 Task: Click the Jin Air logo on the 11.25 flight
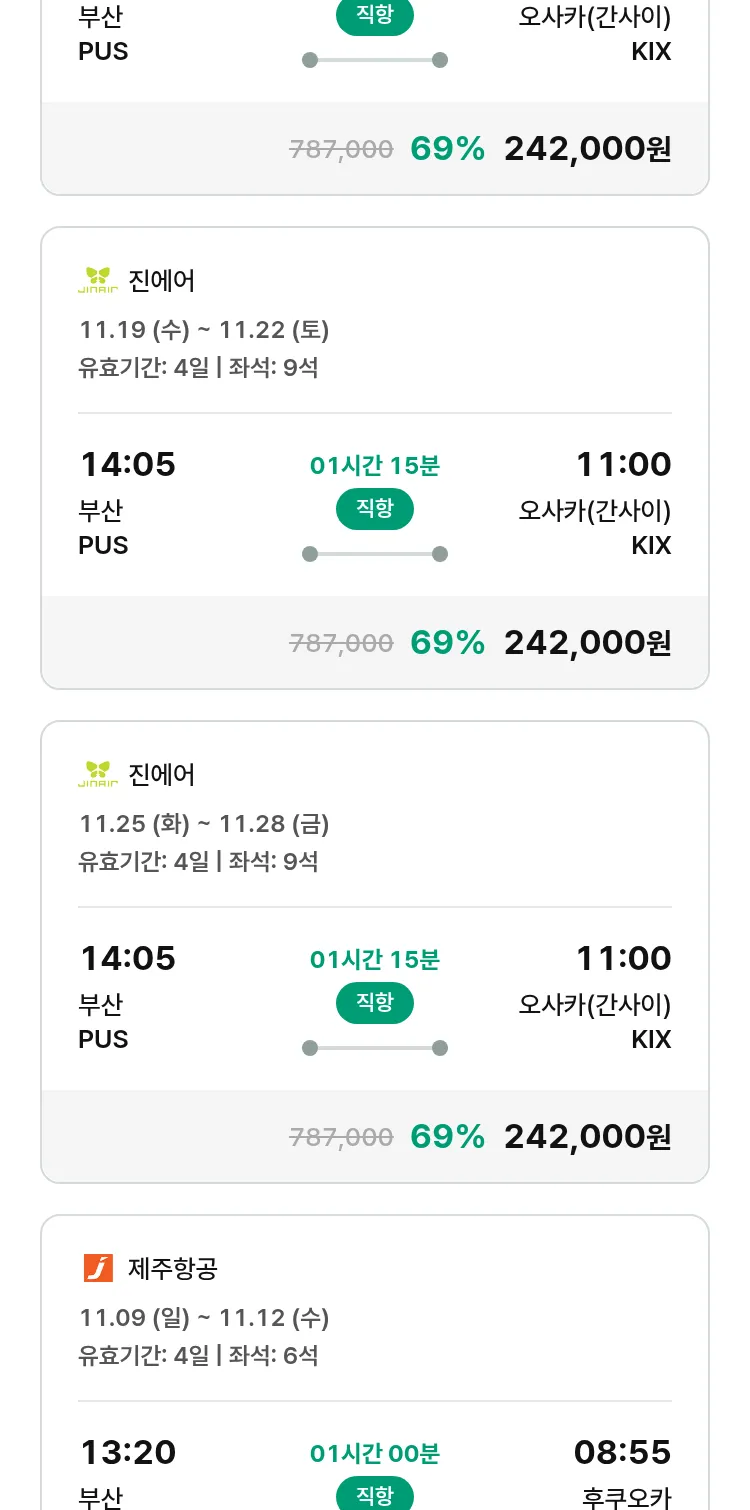click(x=98, y=775)
